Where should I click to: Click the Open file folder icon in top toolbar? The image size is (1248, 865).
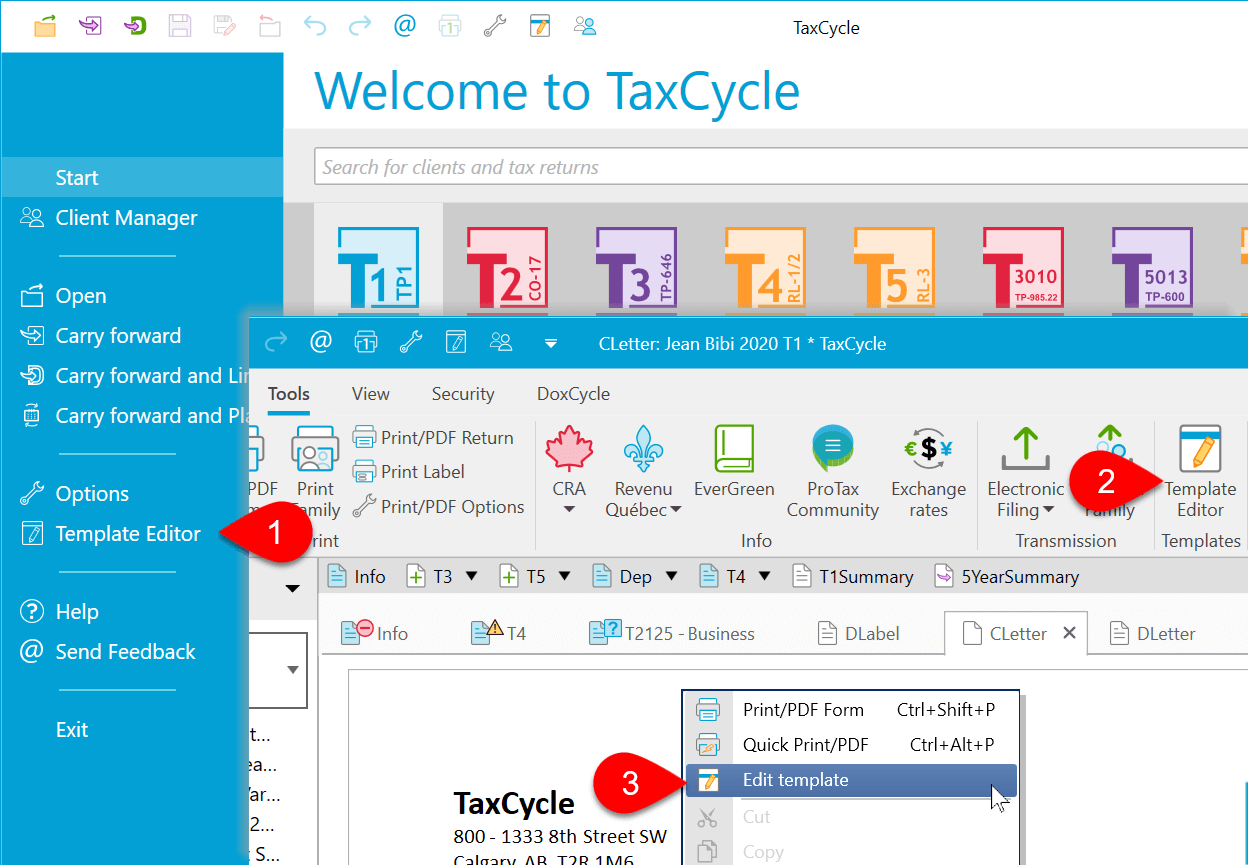click(x=45, y=26)
